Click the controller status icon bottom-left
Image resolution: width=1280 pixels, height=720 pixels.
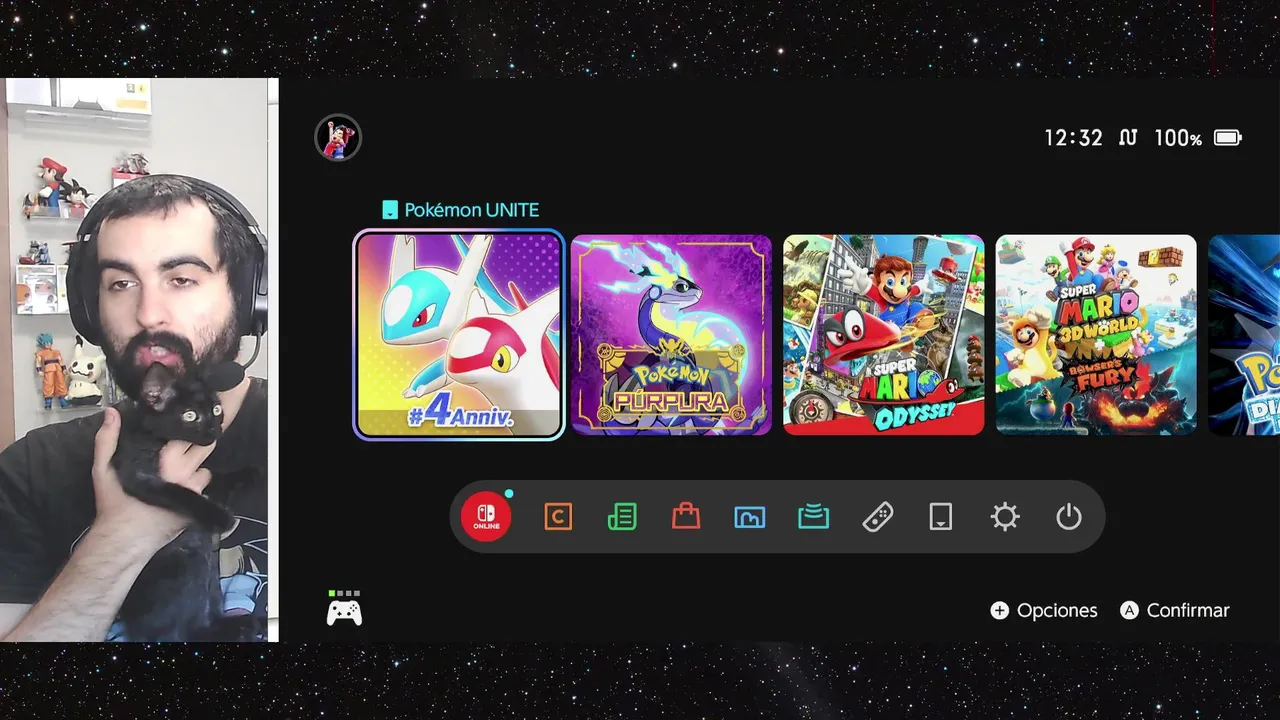click(x=344, y=609)
